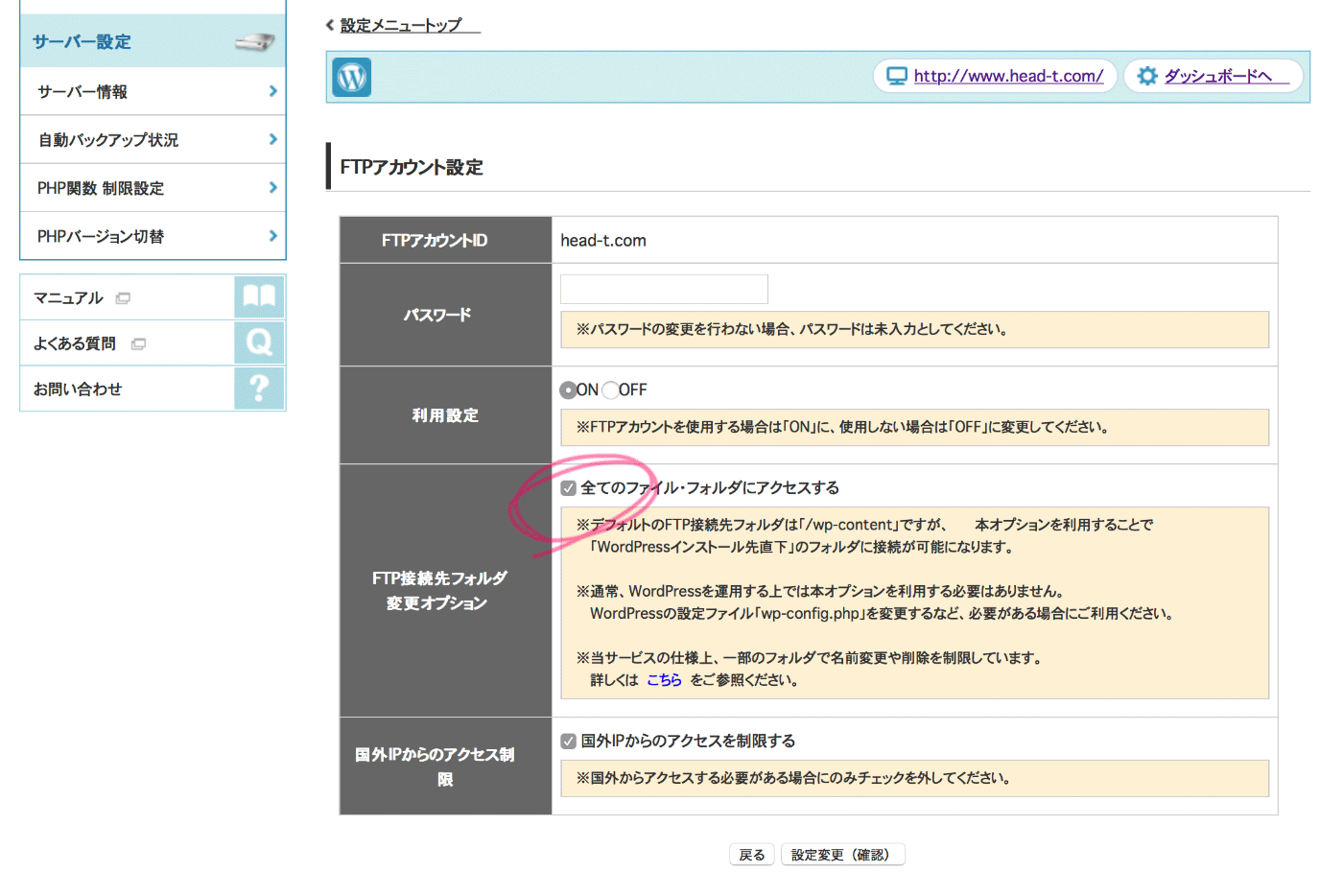Click the monitor icon beside site URL

(x=897, y=77)
